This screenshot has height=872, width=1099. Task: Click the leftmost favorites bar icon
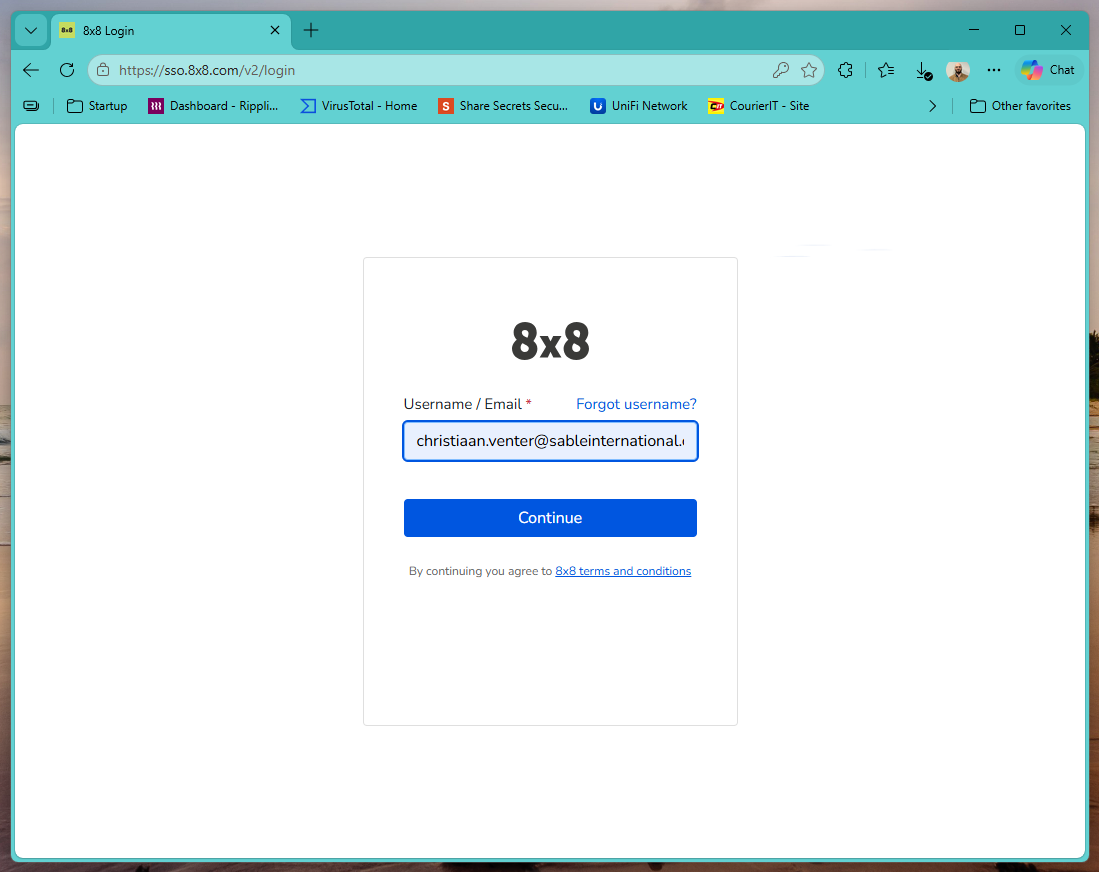click(x=31, y=106)
